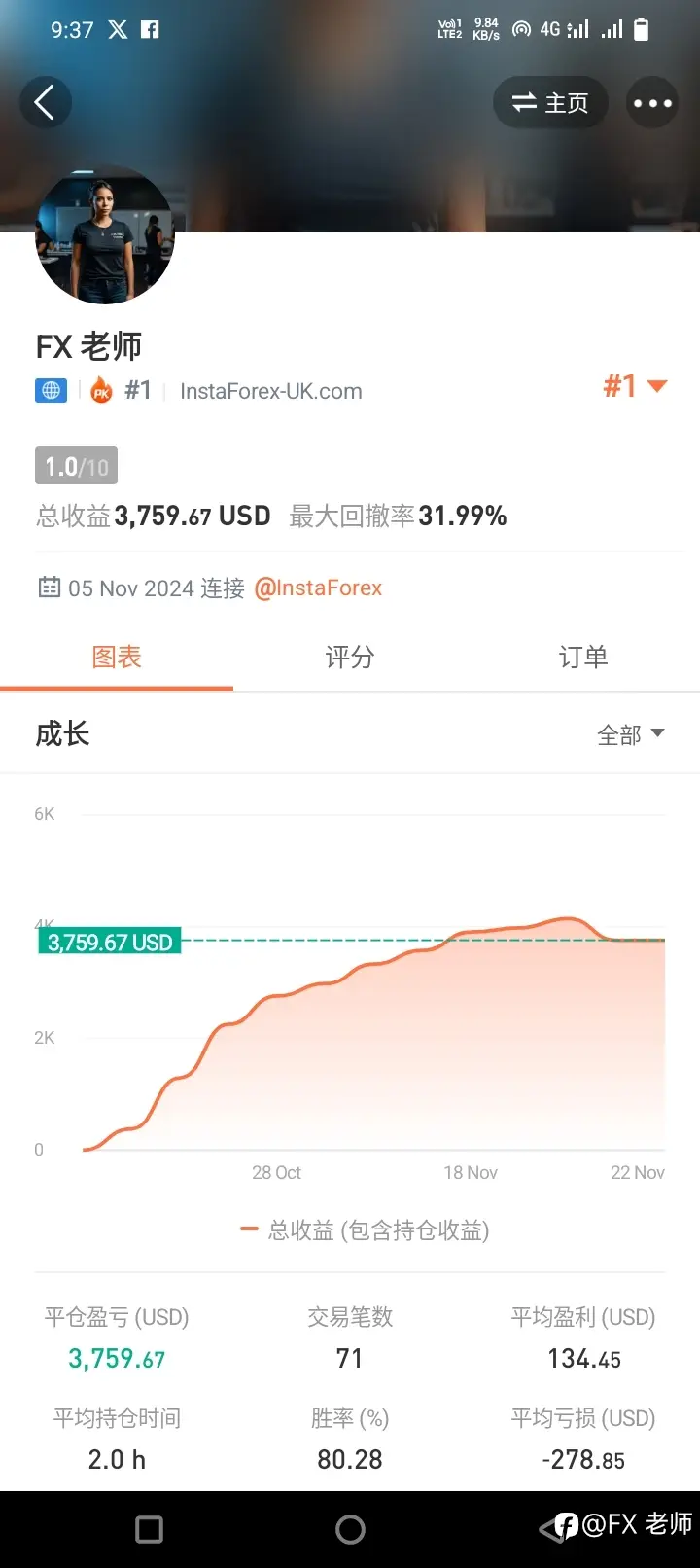
Task: Open the three-dot more options menu
Action: (x=652, y=103)
